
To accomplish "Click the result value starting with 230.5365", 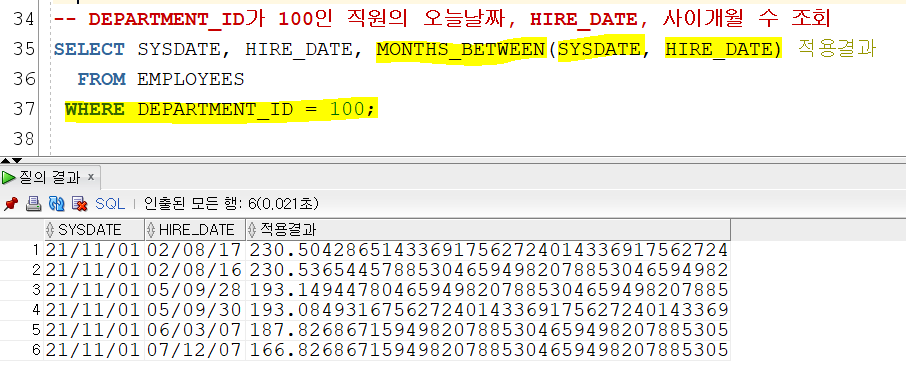I will [488, 270].
